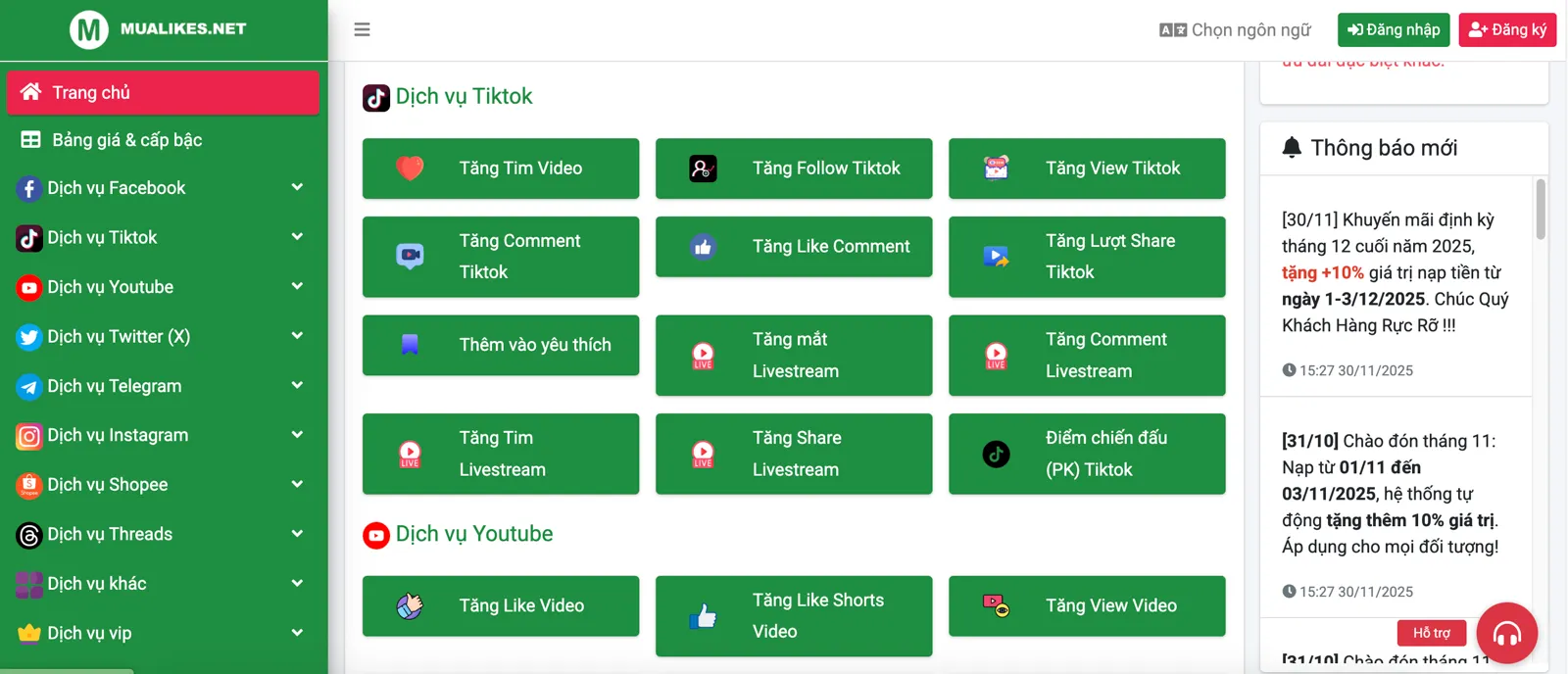Image resolution: width=1568 pixels, height=674 pixels.
Task: Open Bảng giá & cấp bậc
Action: tap(126, 140)
